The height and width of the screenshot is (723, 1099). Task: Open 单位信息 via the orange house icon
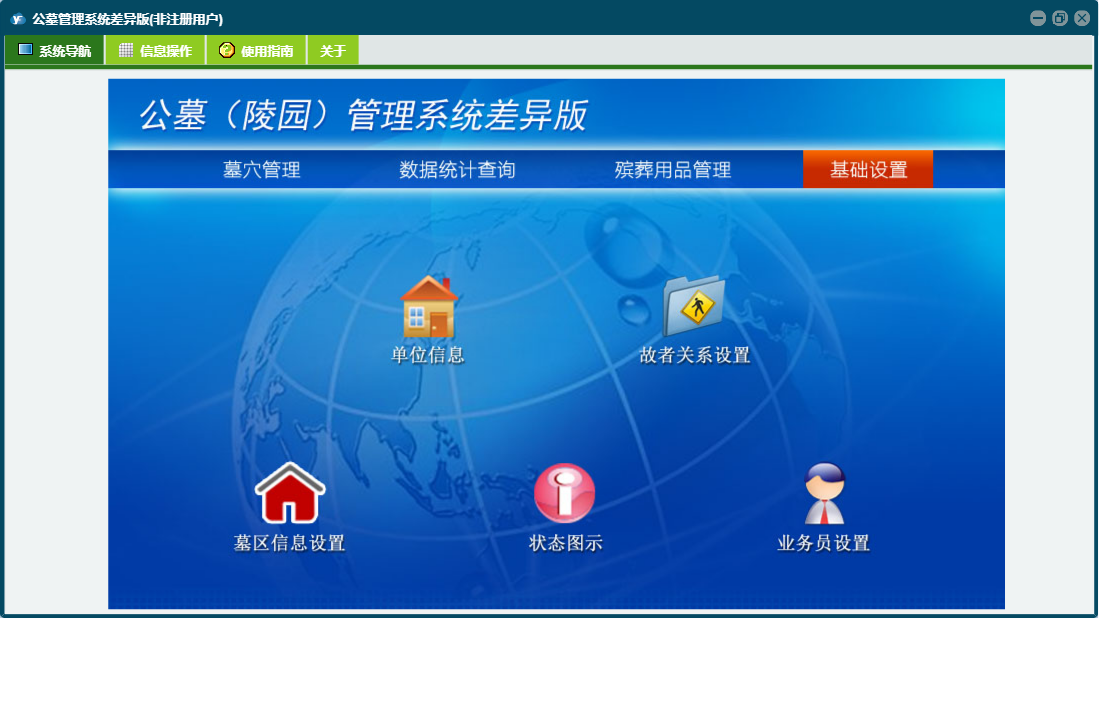[428, 307]
